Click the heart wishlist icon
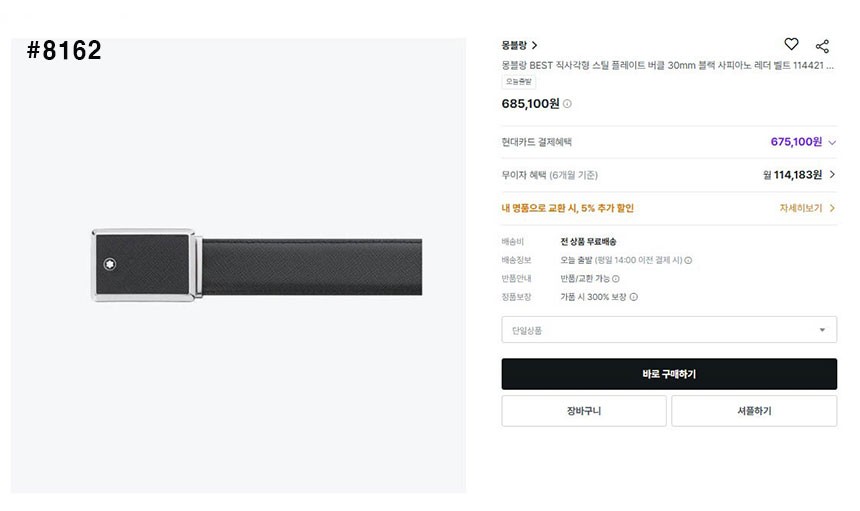The height and width of the screenshot is (511, 860). coord(791,44)
